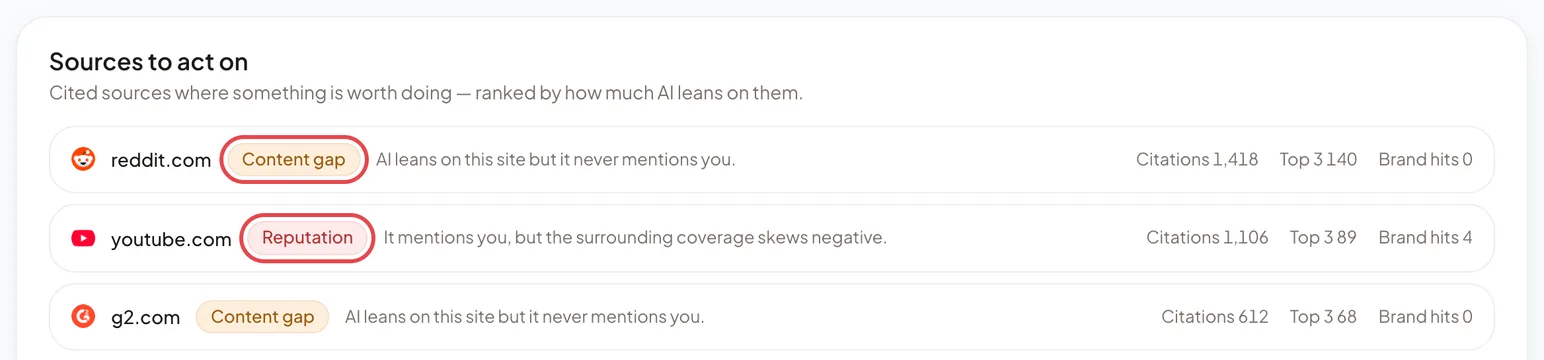Image resolution: width=1544 pixels, height=360 pixels.
Task: Open the g2.com source name
Action: (x=146, y=317)
